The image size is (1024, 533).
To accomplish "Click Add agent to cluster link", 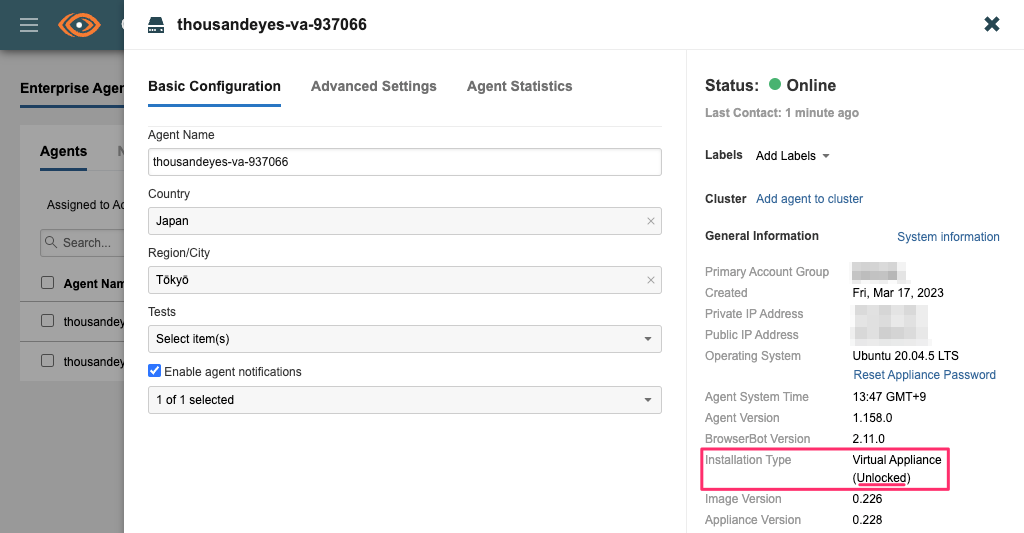I will tap(809, 199).
